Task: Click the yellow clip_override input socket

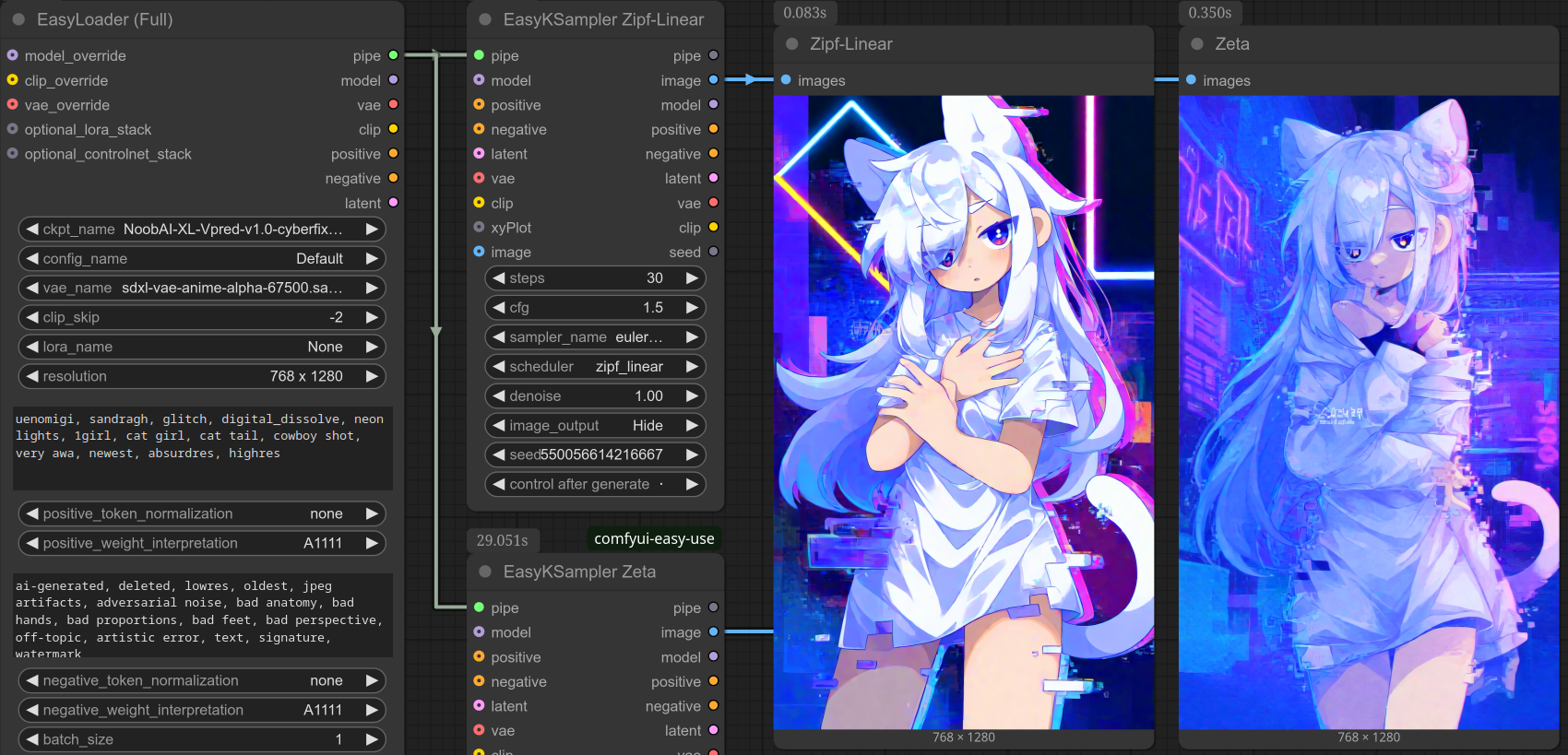Action: (x=12, y=80)
